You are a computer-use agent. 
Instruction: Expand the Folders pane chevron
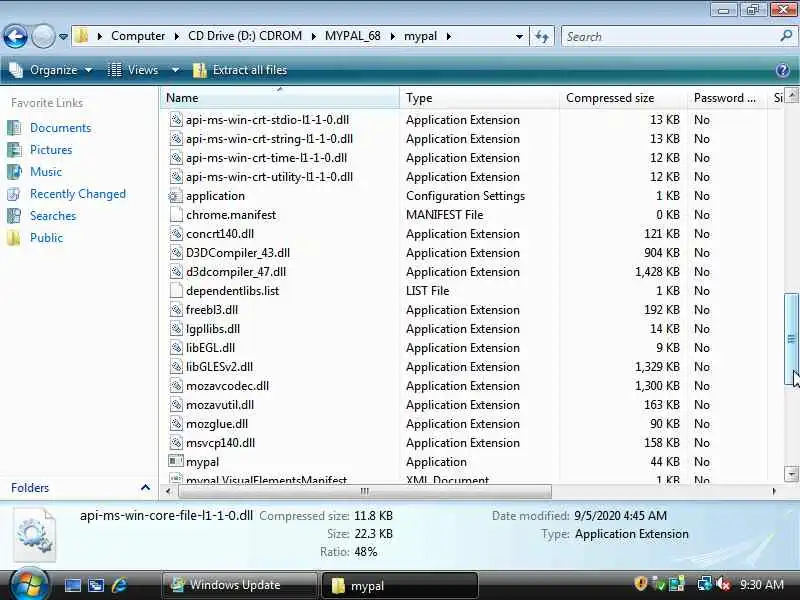145,488
